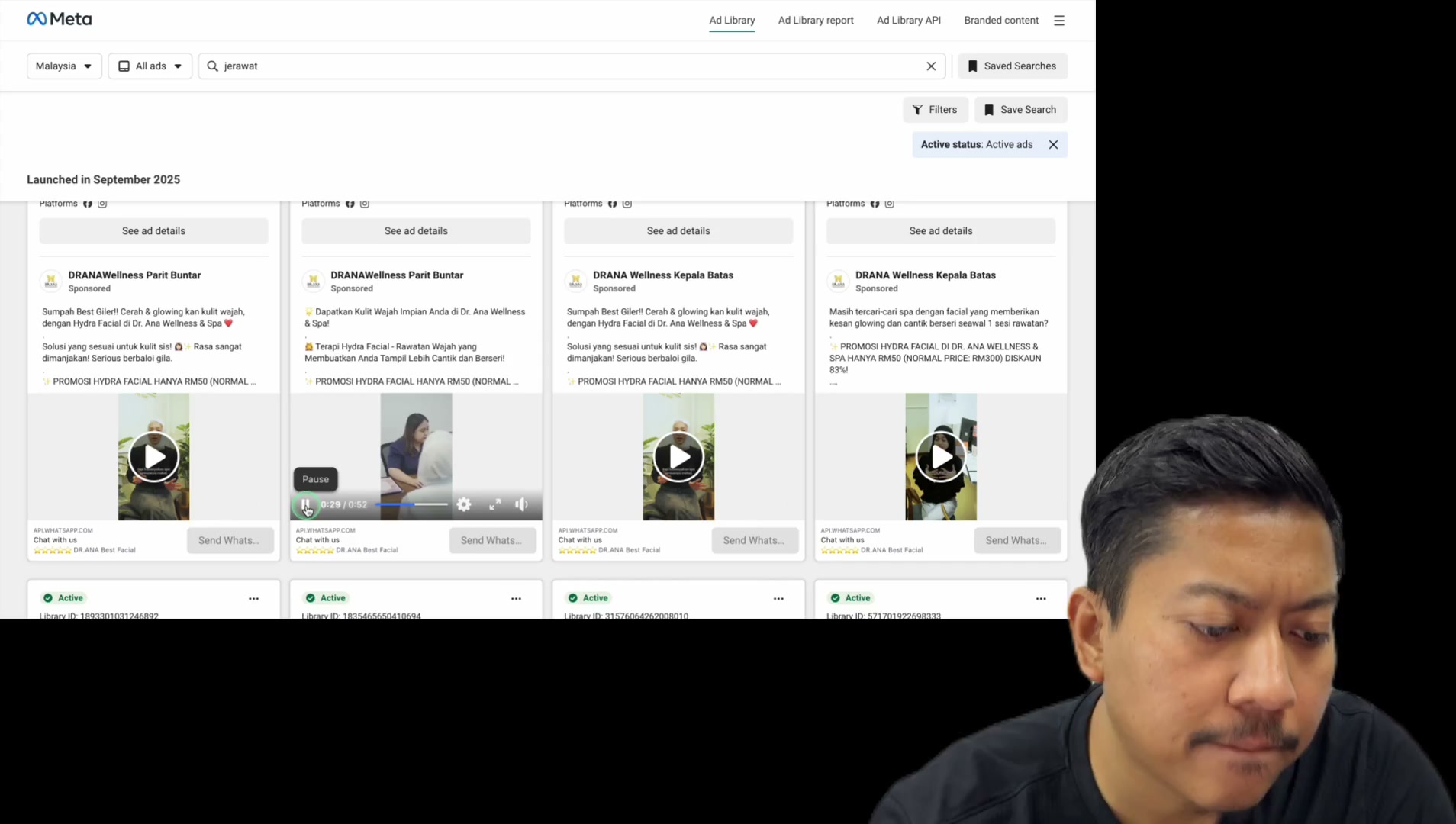
Task: See ad details of first card
Action: coord(153,231)
